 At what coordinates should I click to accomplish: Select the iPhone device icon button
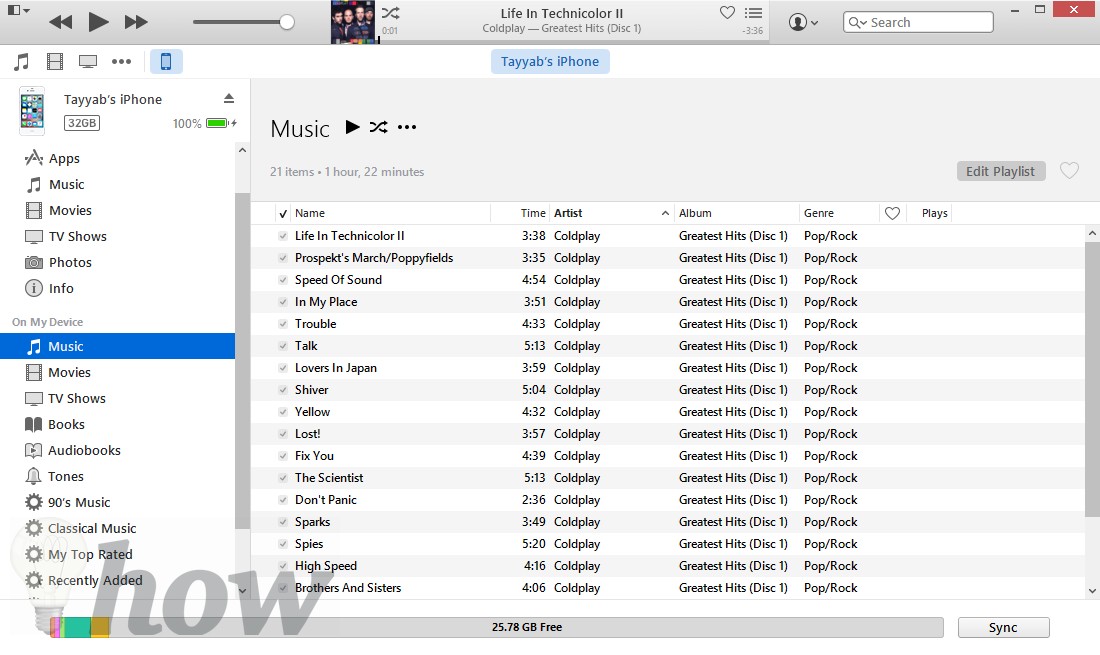point(166,62)
